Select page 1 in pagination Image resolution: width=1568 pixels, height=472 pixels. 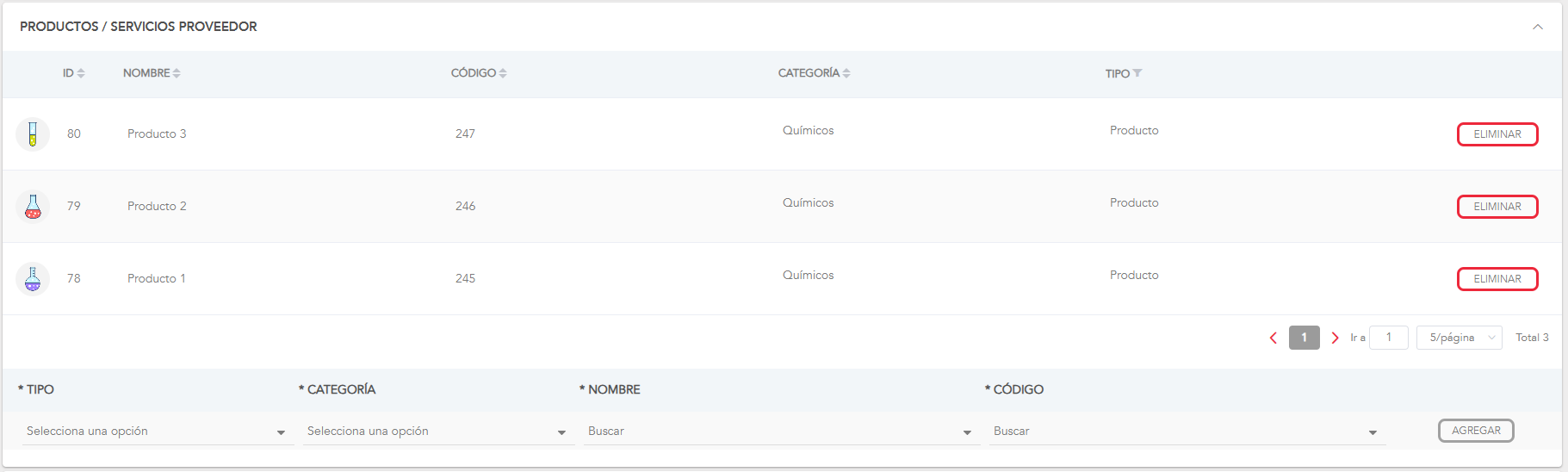point(1304,338)
